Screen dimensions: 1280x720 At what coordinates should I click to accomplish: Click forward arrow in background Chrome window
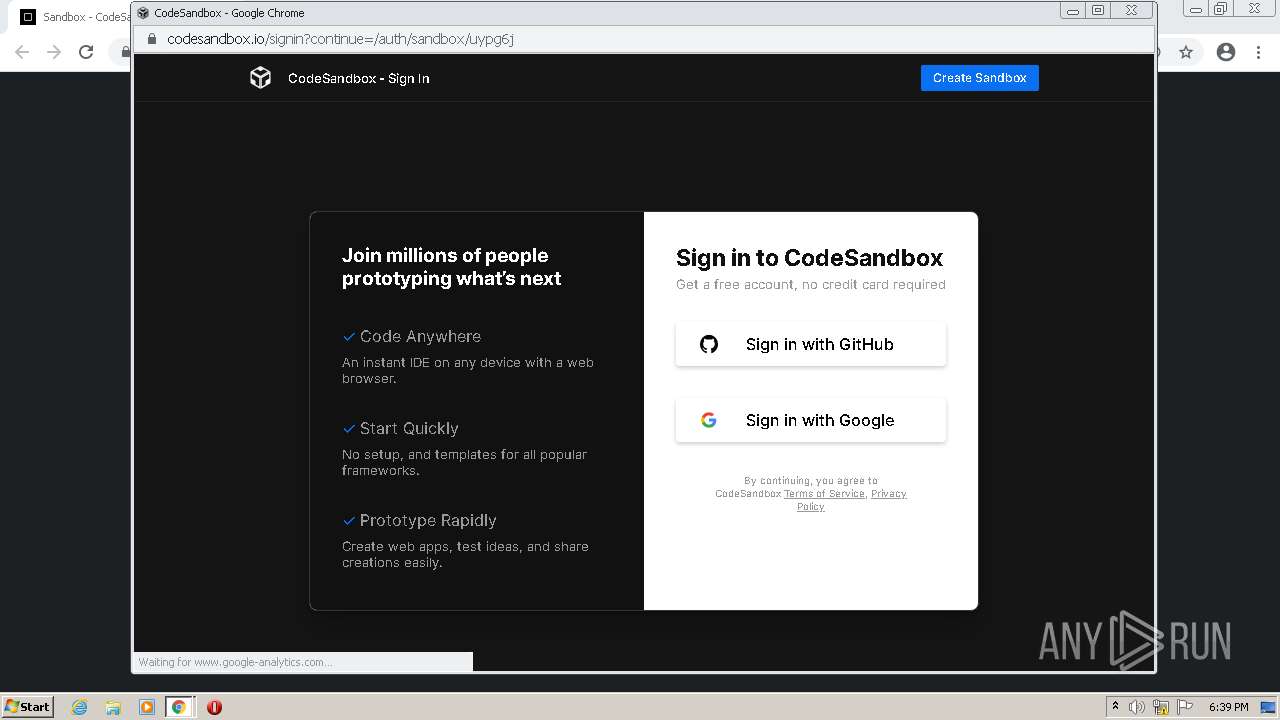pyautogui.click(x=54, y=52)
